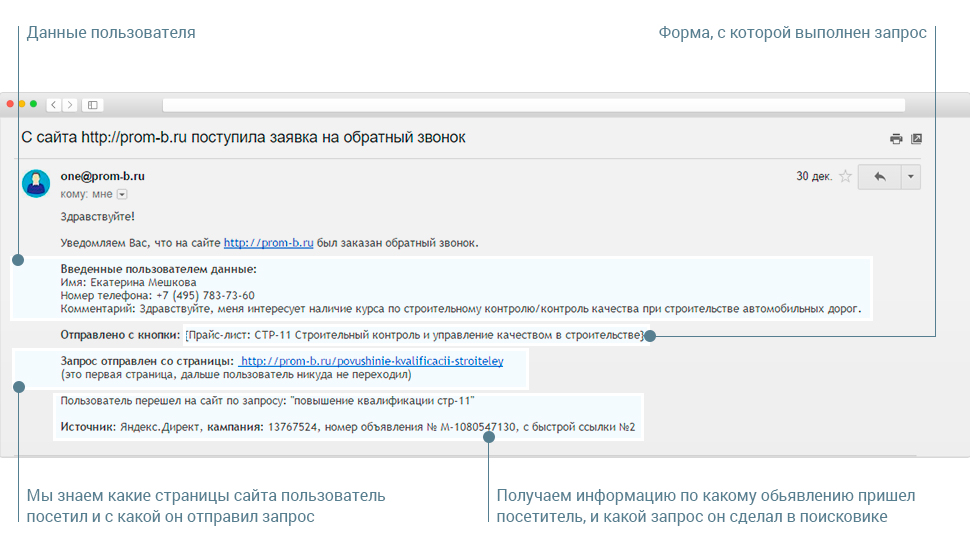Image resolution: width=970 pixels, height=550 pixels.
Task: Click the greeting 'Здравствуйте!' text
Action: pos(97,217)
